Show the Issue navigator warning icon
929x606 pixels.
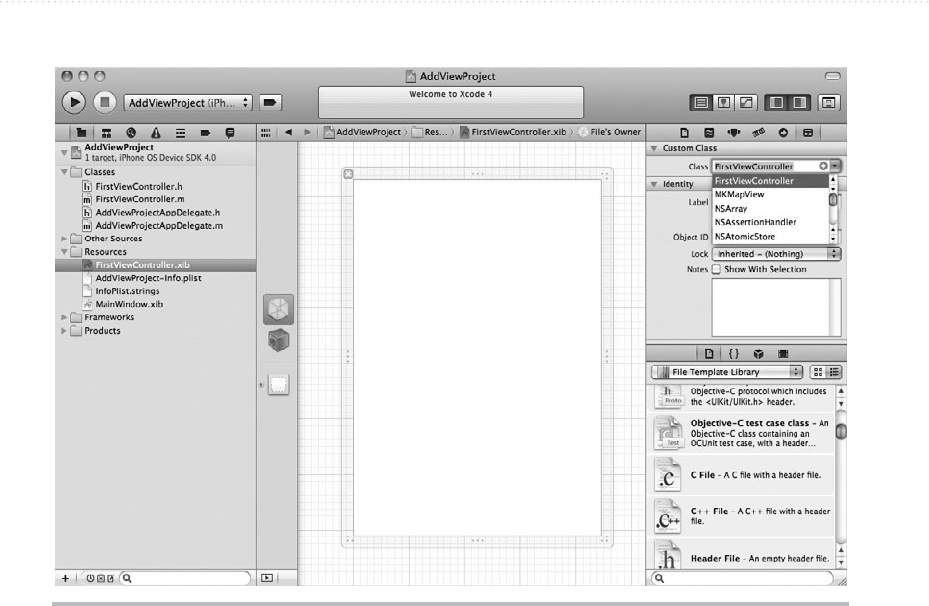pos(155,133)
